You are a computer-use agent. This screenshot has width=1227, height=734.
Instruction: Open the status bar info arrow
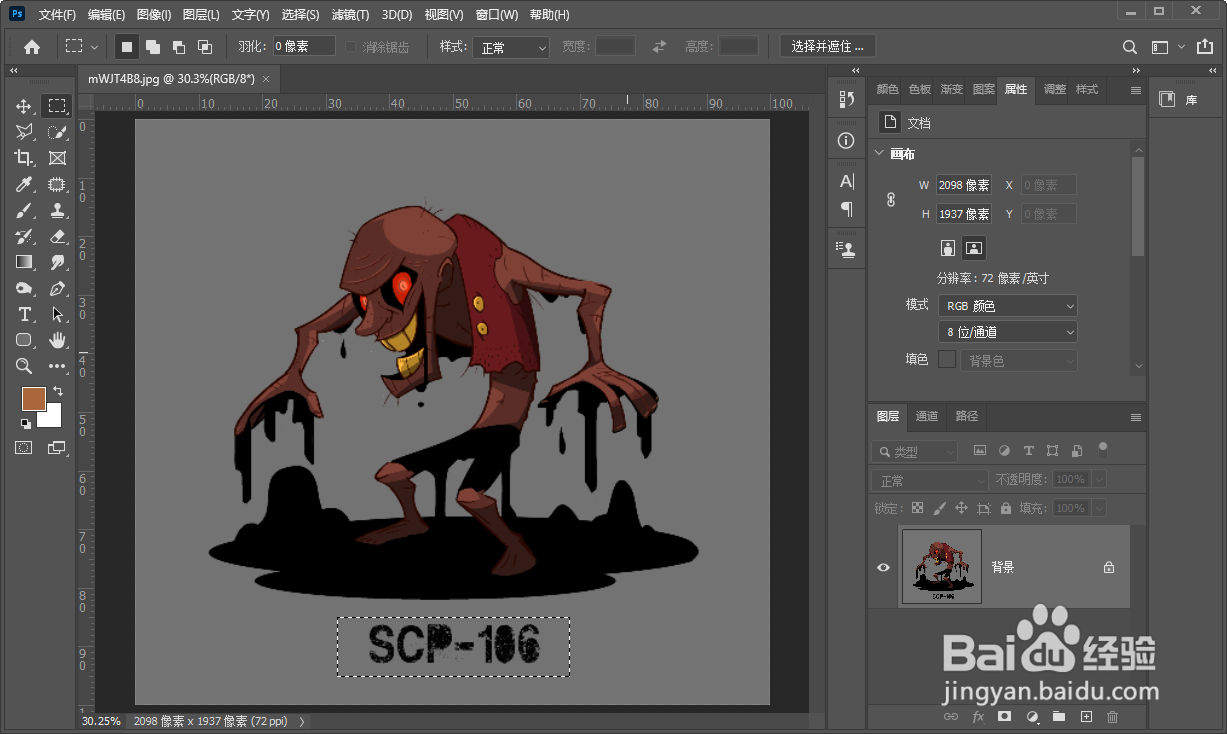click(x=301, y=721)
